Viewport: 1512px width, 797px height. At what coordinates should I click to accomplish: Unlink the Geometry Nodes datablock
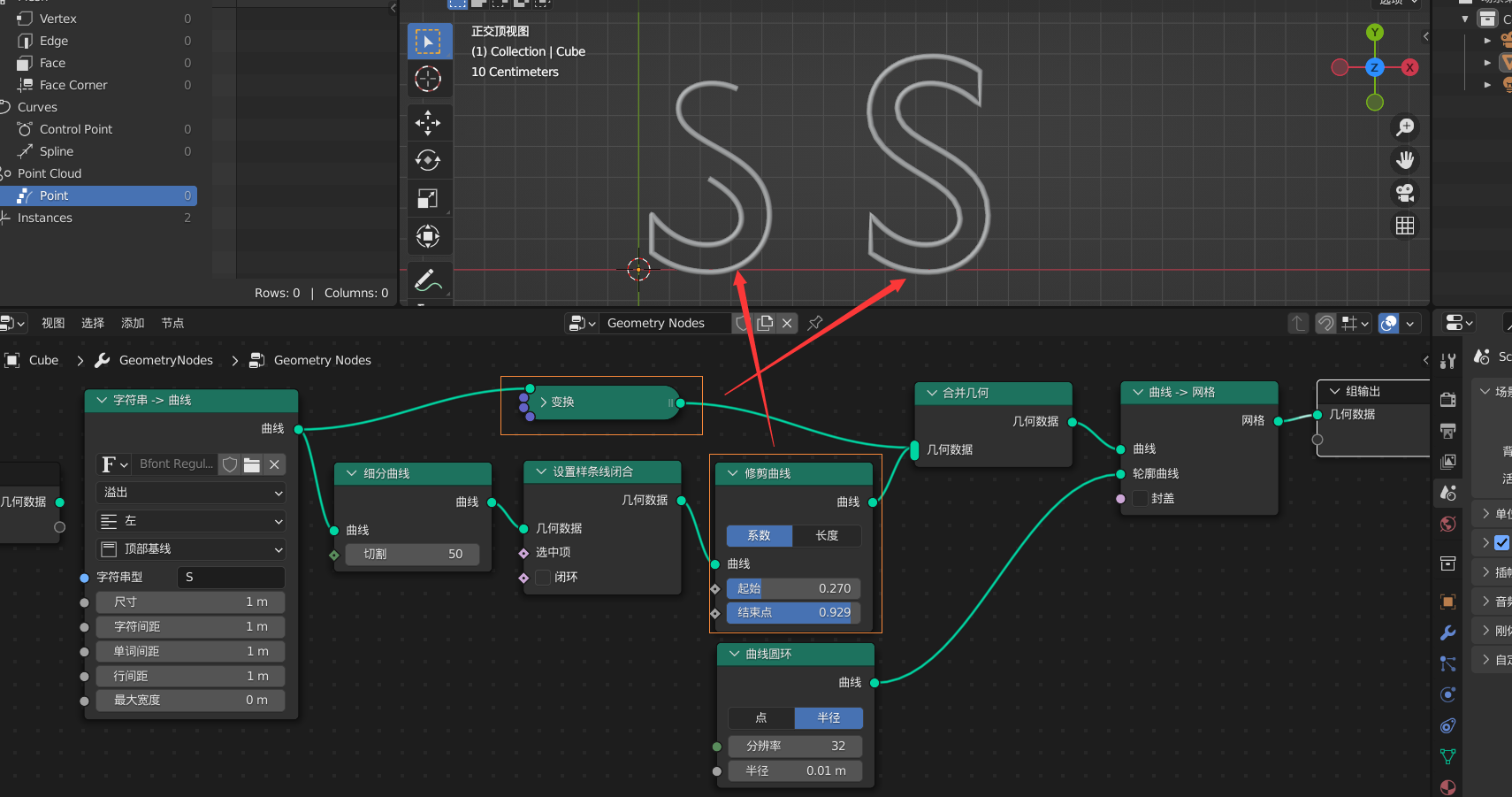pos(787,323)
